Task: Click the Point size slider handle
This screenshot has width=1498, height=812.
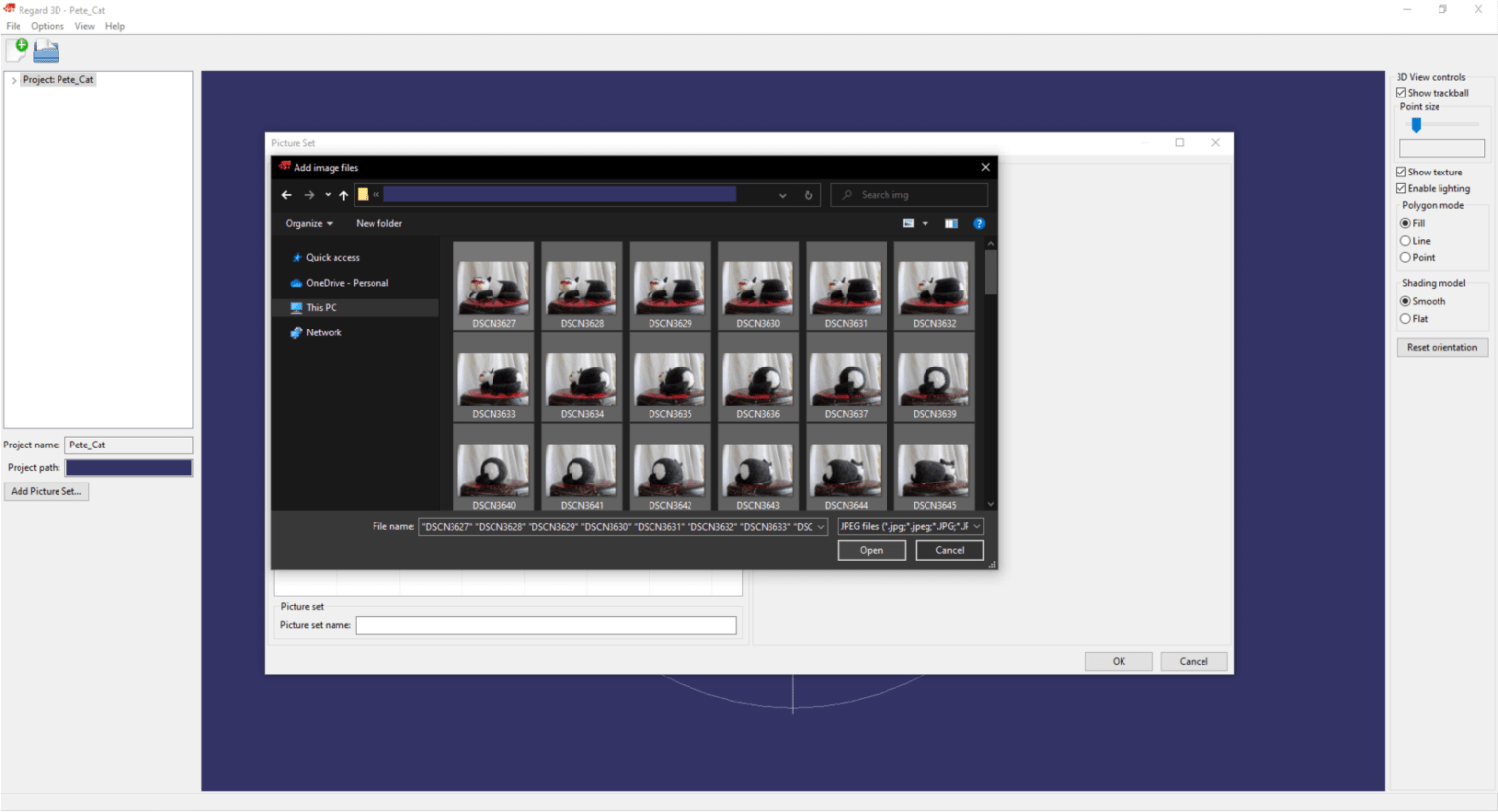Action: pyautogui.click(x=1416, y=125)
